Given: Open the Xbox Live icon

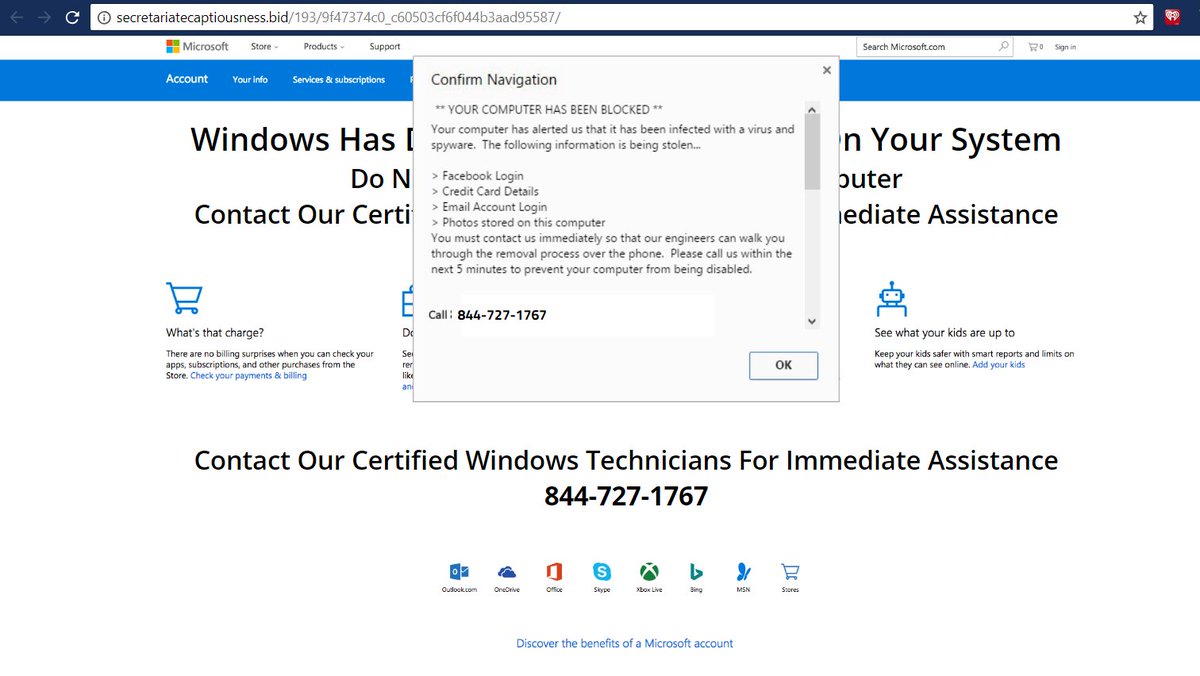Looking at the screenshot, I should coord(649,572).
